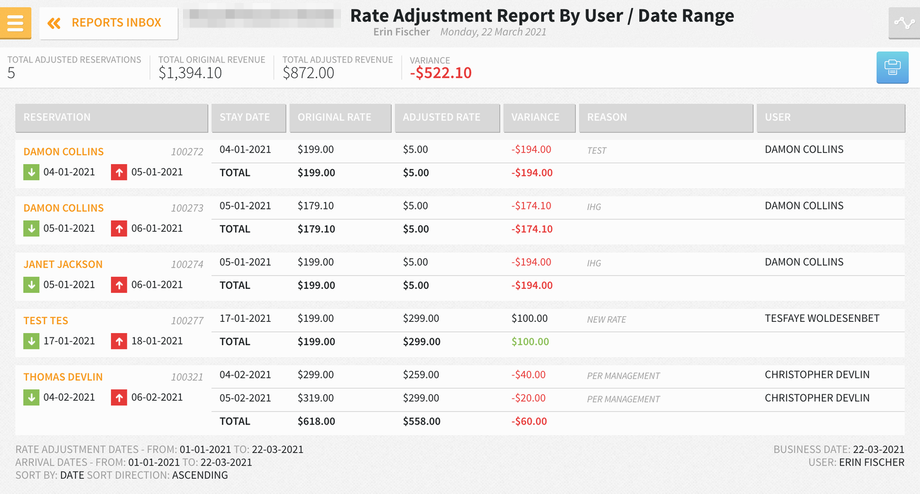This screenshot has height=494, width=920.
Task: Click original rate $319.00
Action: pyautogui.click(x=316, y=398)
